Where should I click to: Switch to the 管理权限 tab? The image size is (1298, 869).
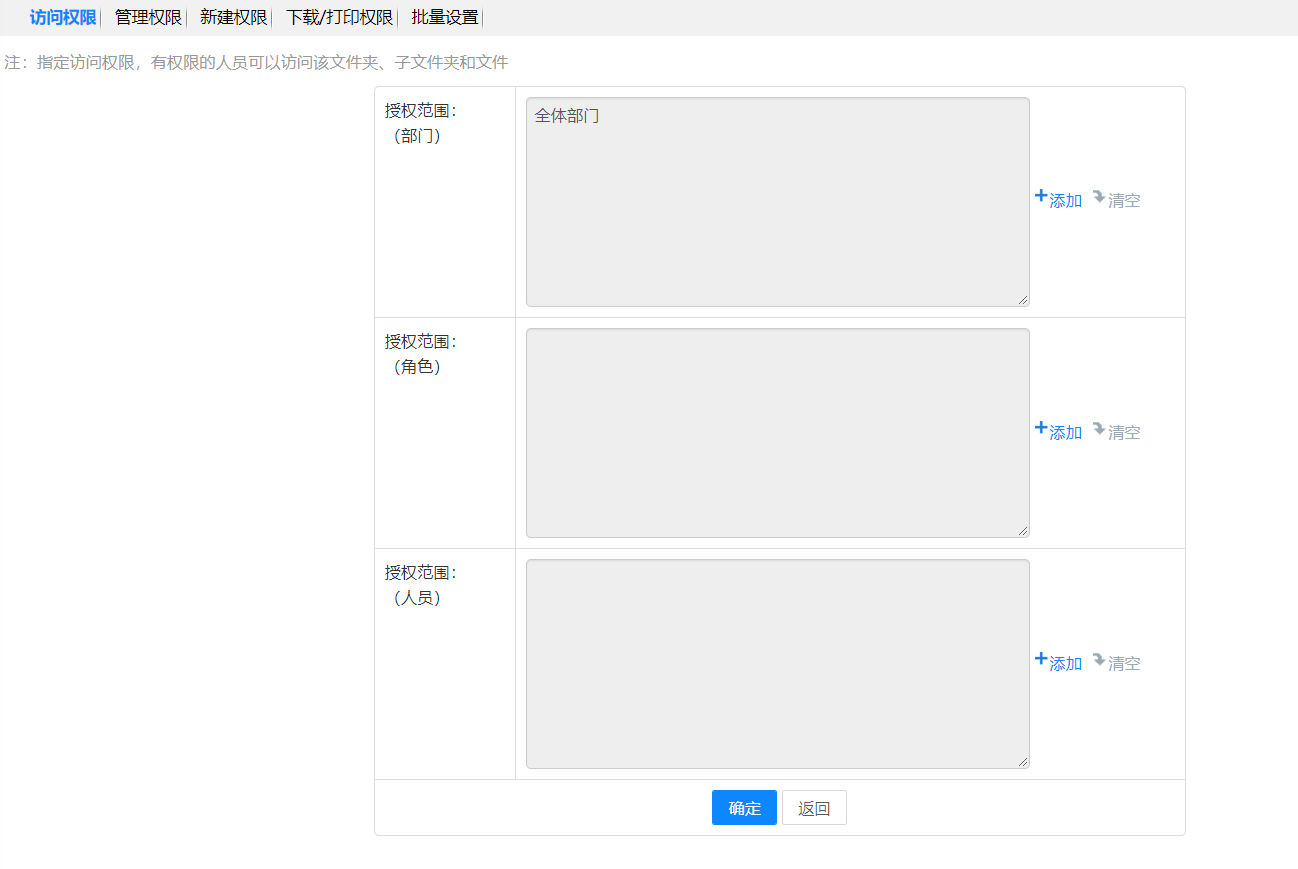pyautogui.click(x=148, y=17)
